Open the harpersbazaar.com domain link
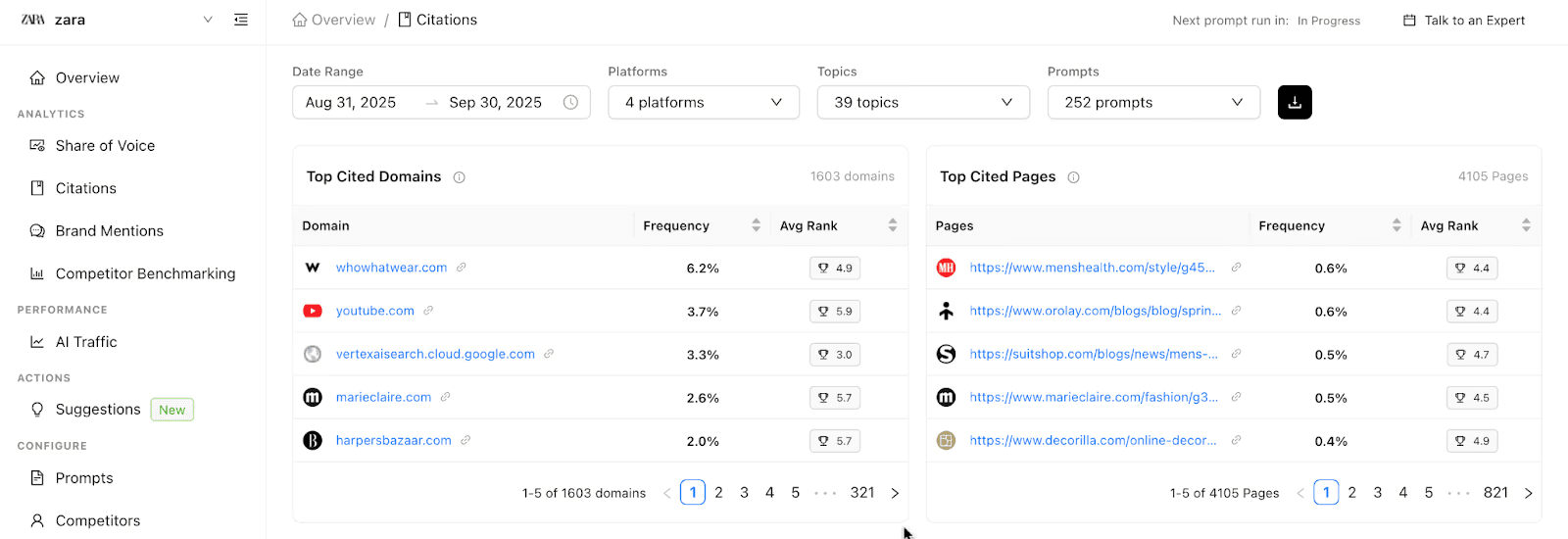This screenshot has width=1568, height=539. click(394, 440)
